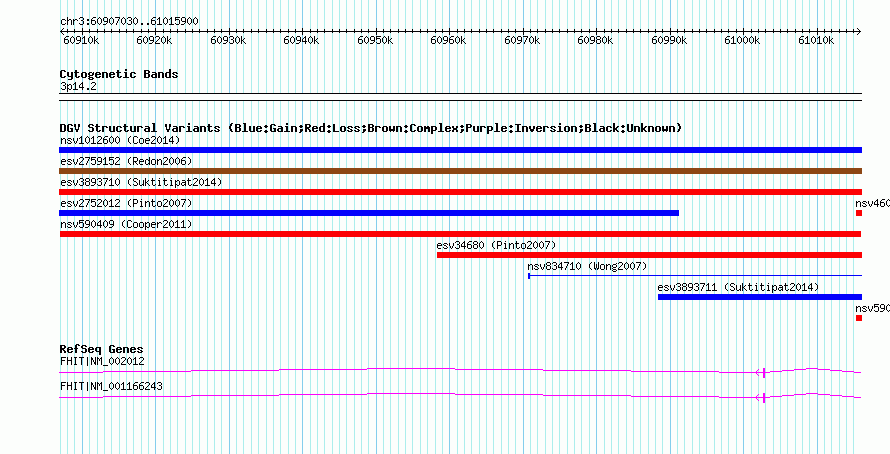
Task: Click the 60960k ruler tick label
Action: pyautogui.click(x=448, y=40)
